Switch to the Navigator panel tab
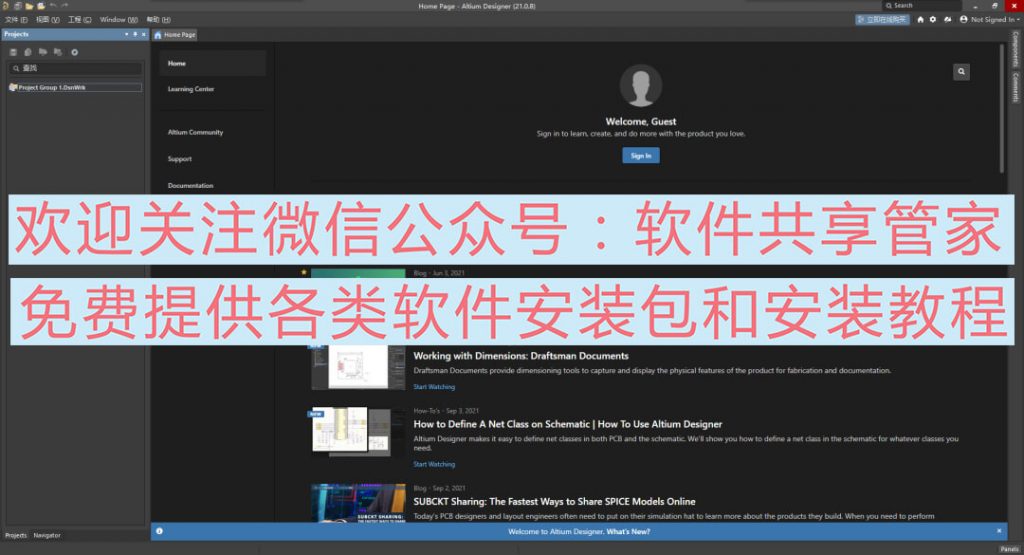The width and height of the screenshot is (1024, 555). coord(47,535)
